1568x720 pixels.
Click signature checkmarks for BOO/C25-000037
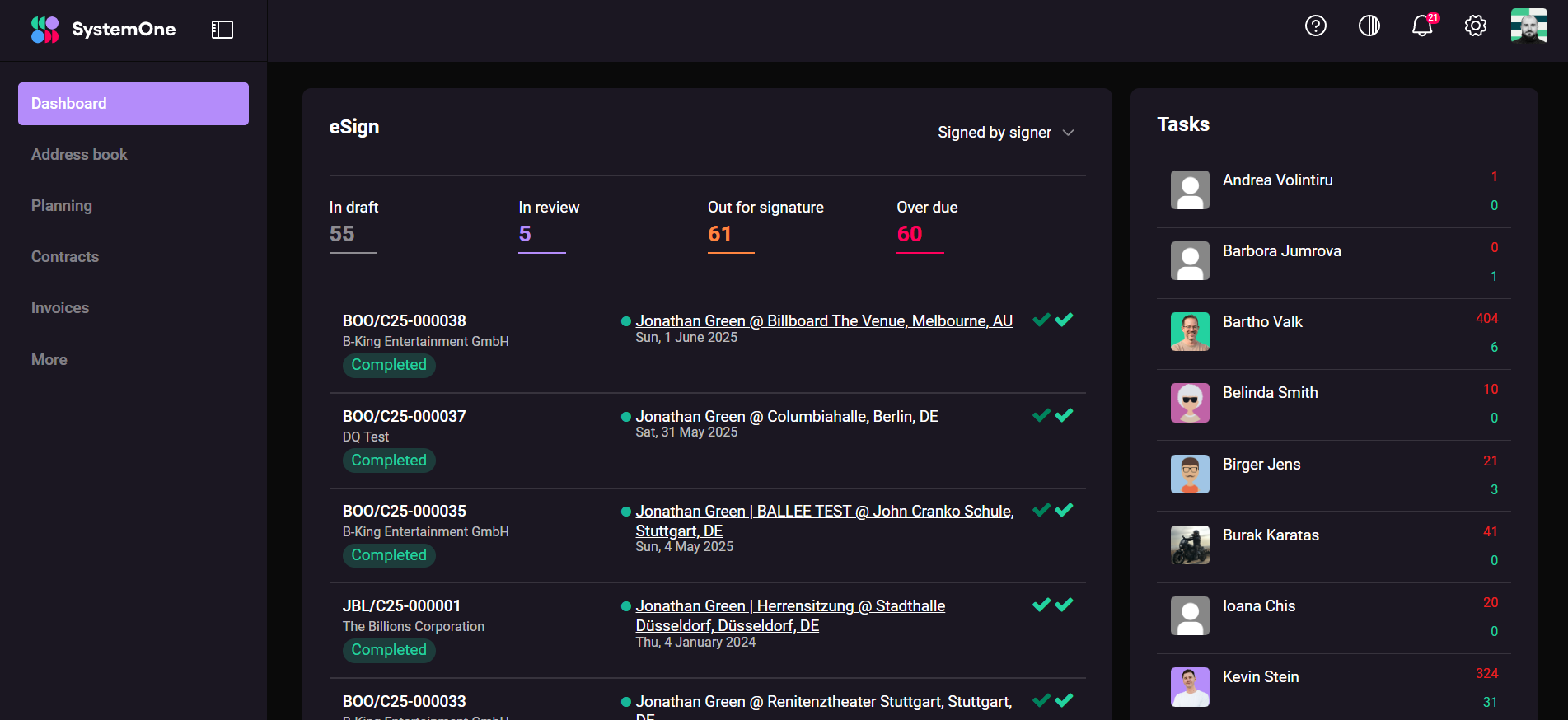(1053, 415)
